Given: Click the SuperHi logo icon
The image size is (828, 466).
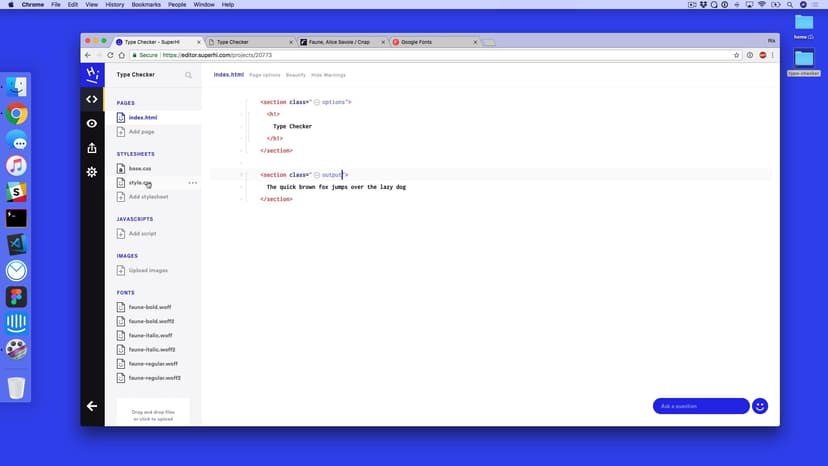Looking at the screenshot, I should (x=92, y=74).
